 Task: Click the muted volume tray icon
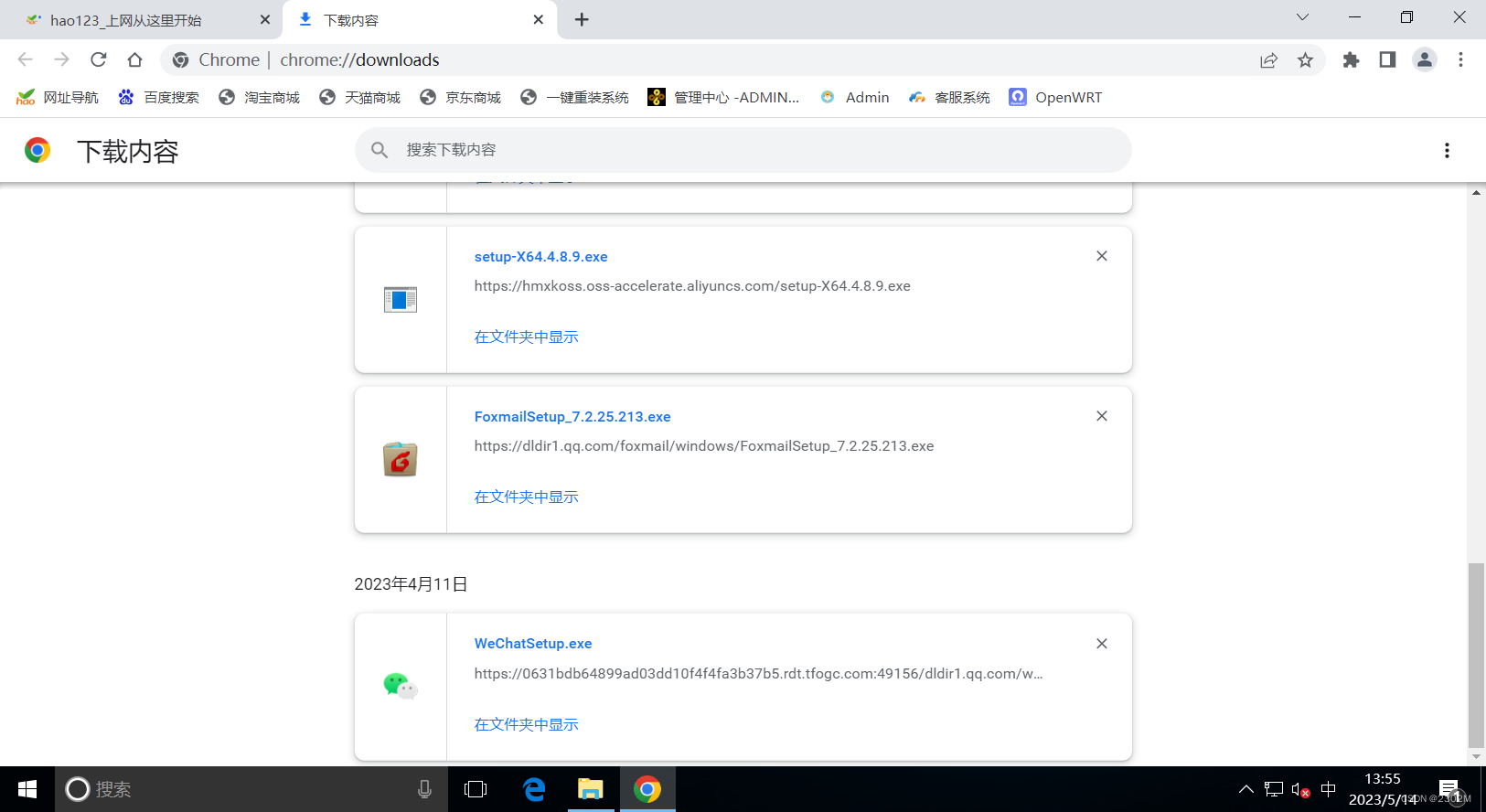pos(1300,789)
